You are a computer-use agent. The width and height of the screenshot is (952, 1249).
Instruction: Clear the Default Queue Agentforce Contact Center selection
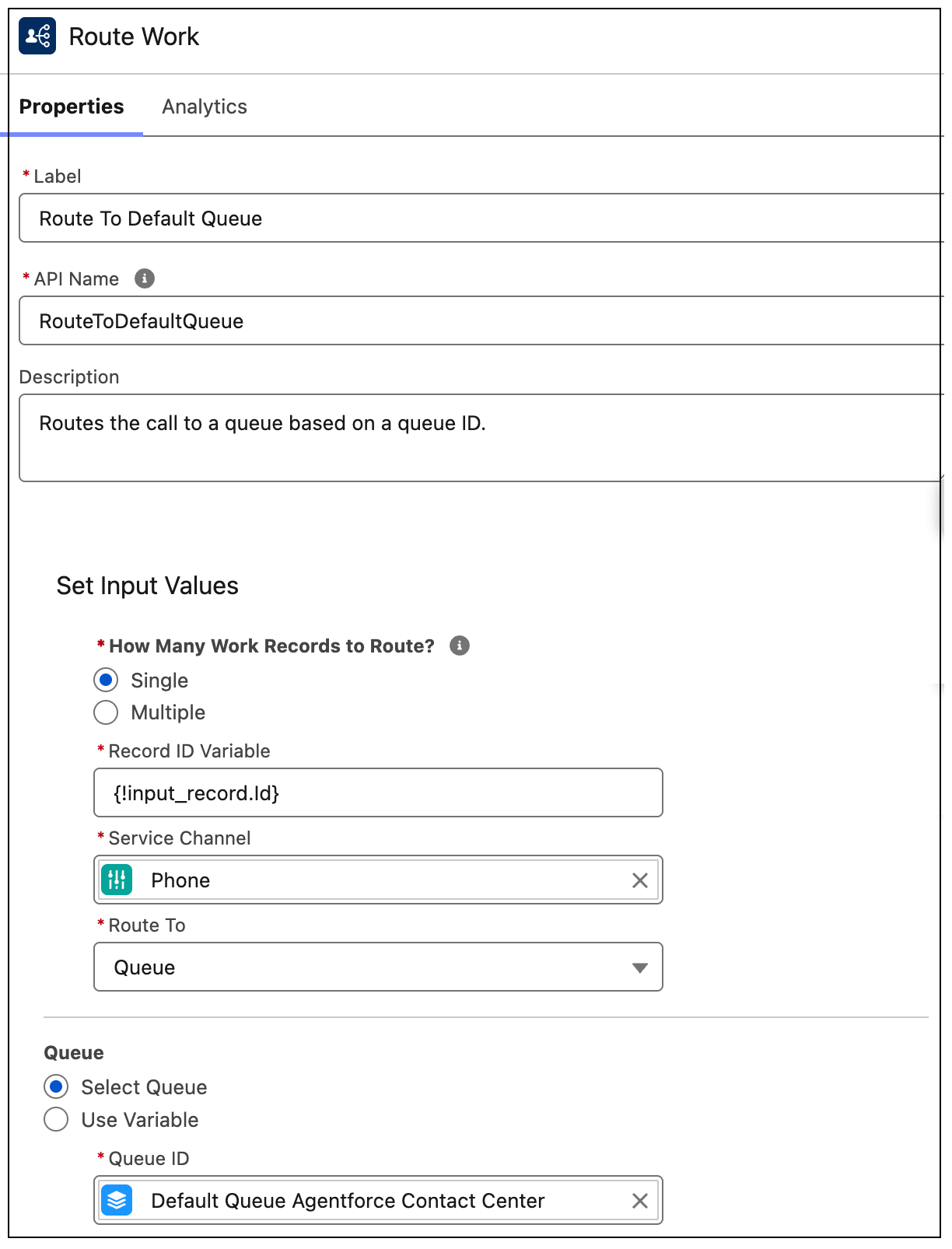point(640,1201)
